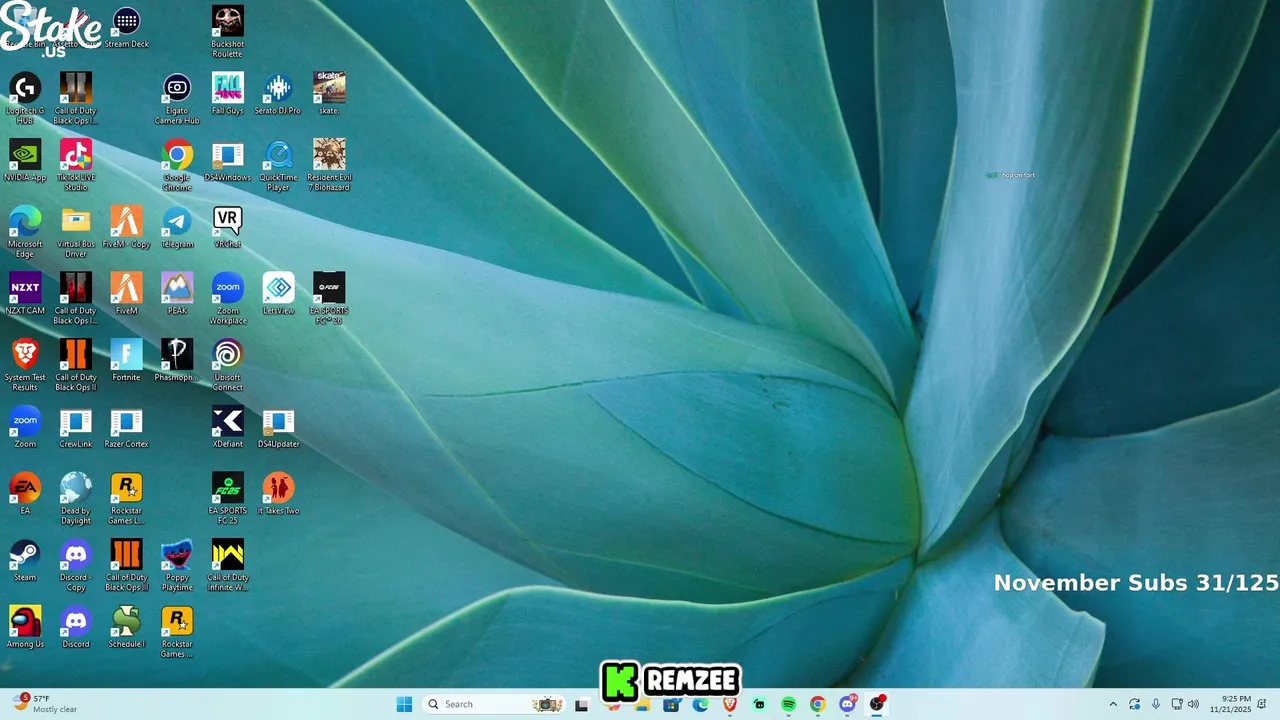Launch Fall Guys desktop shortcut
Viewport: 1280px width, 720px height.
click(227, 94)
